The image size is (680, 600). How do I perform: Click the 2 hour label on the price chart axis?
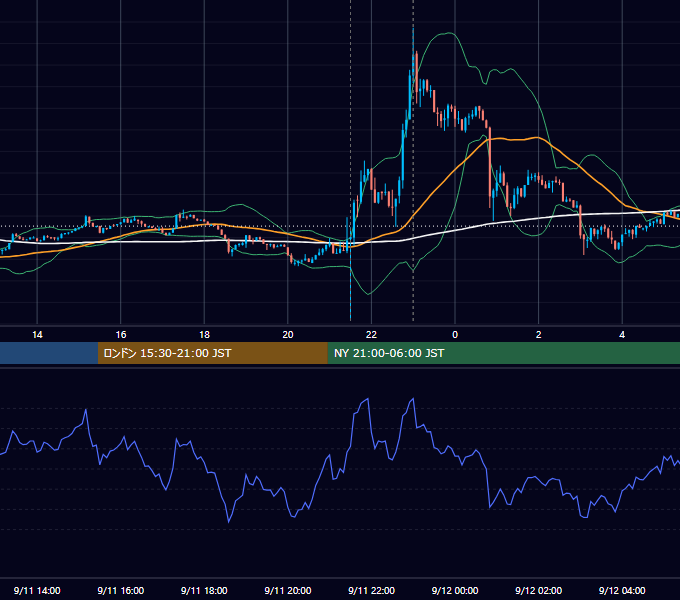click(539, 335)
